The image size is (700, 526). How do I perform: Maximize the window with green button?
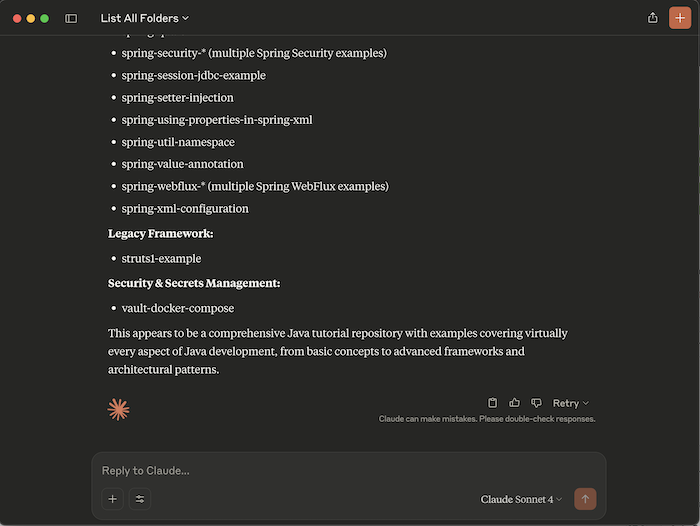click(45, 18)
